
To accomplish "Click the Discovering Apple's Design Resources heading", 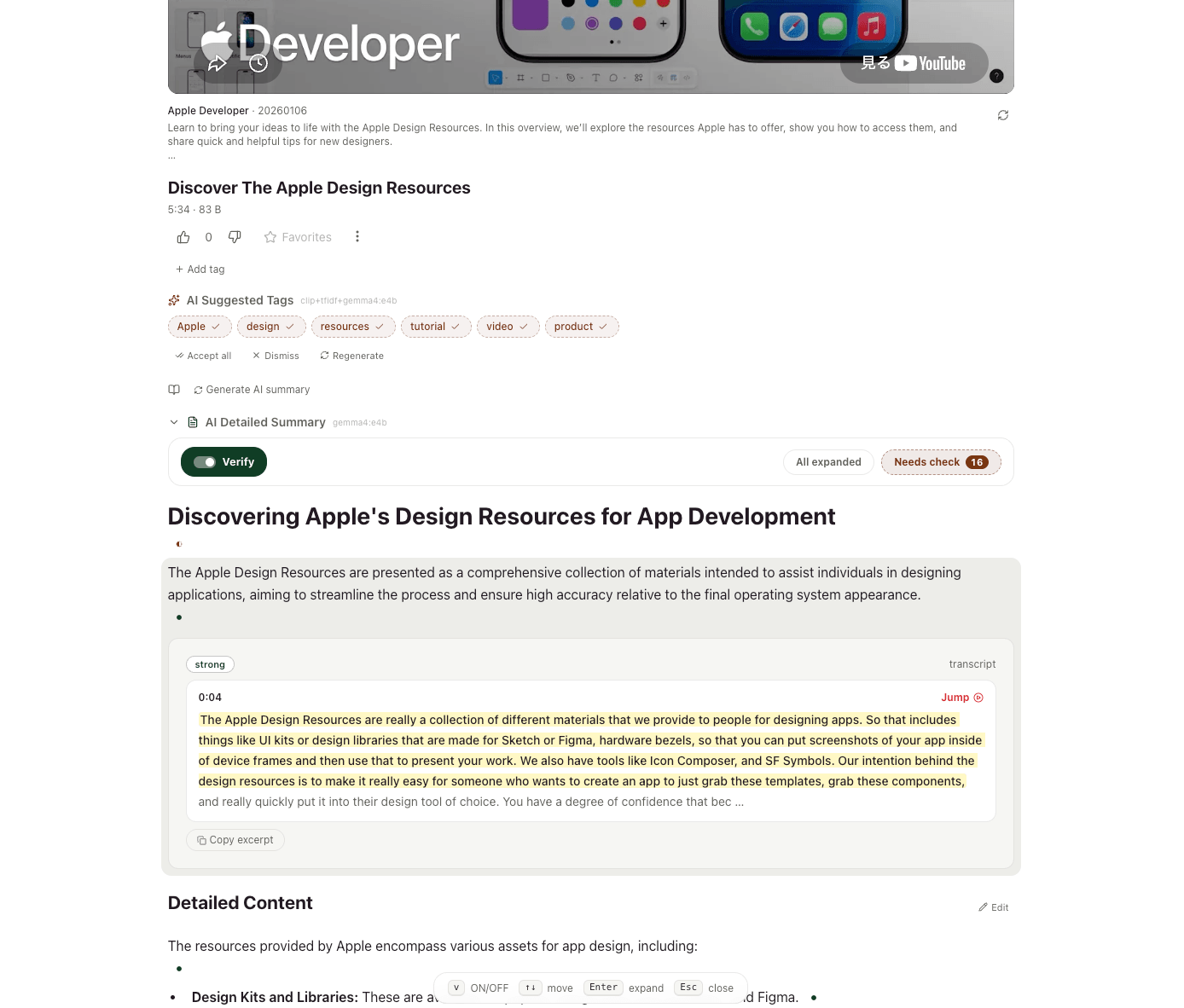I will tap(502, 517).
